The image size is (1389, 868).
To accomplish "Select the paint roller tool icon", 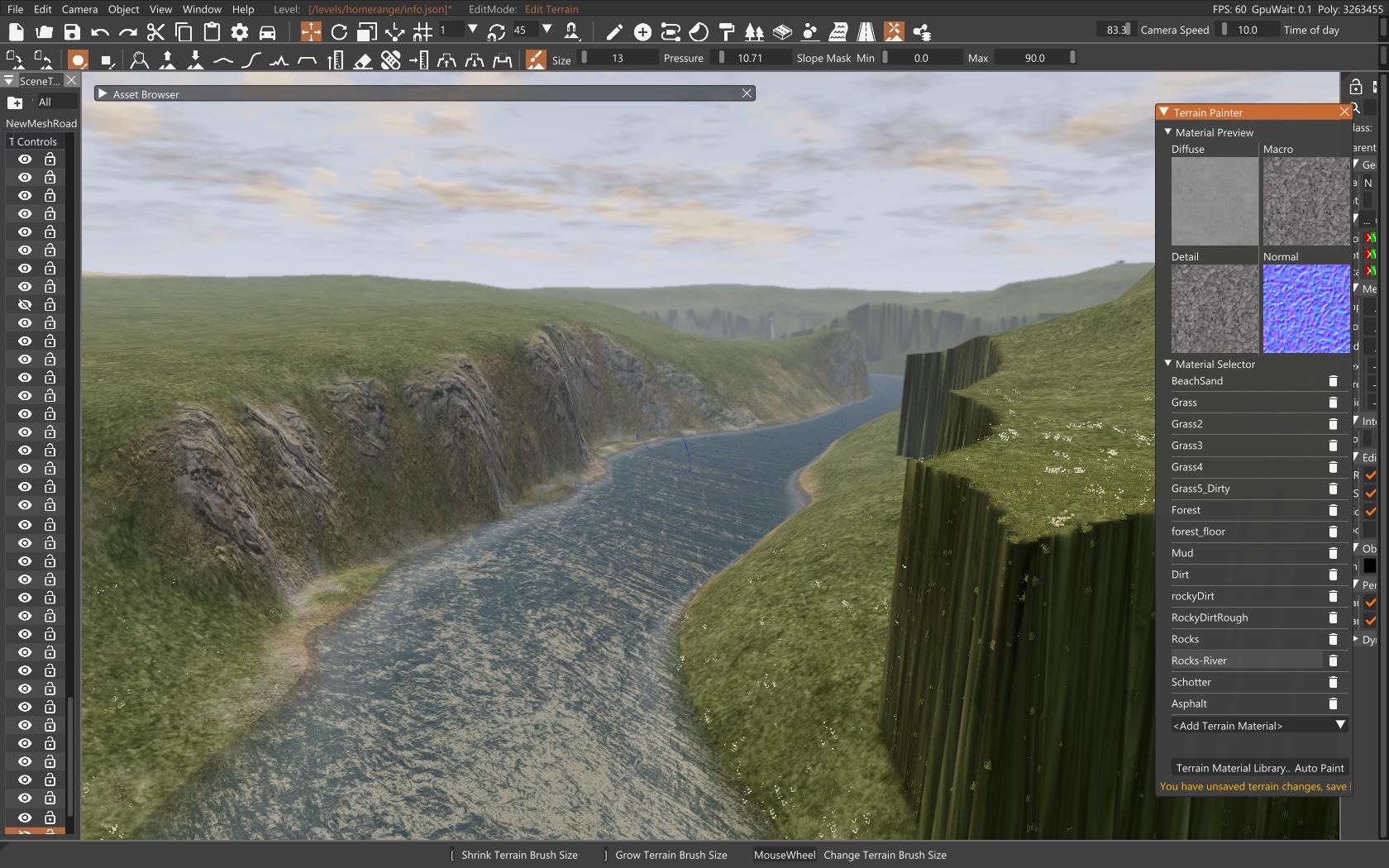I will coord(727,32).
